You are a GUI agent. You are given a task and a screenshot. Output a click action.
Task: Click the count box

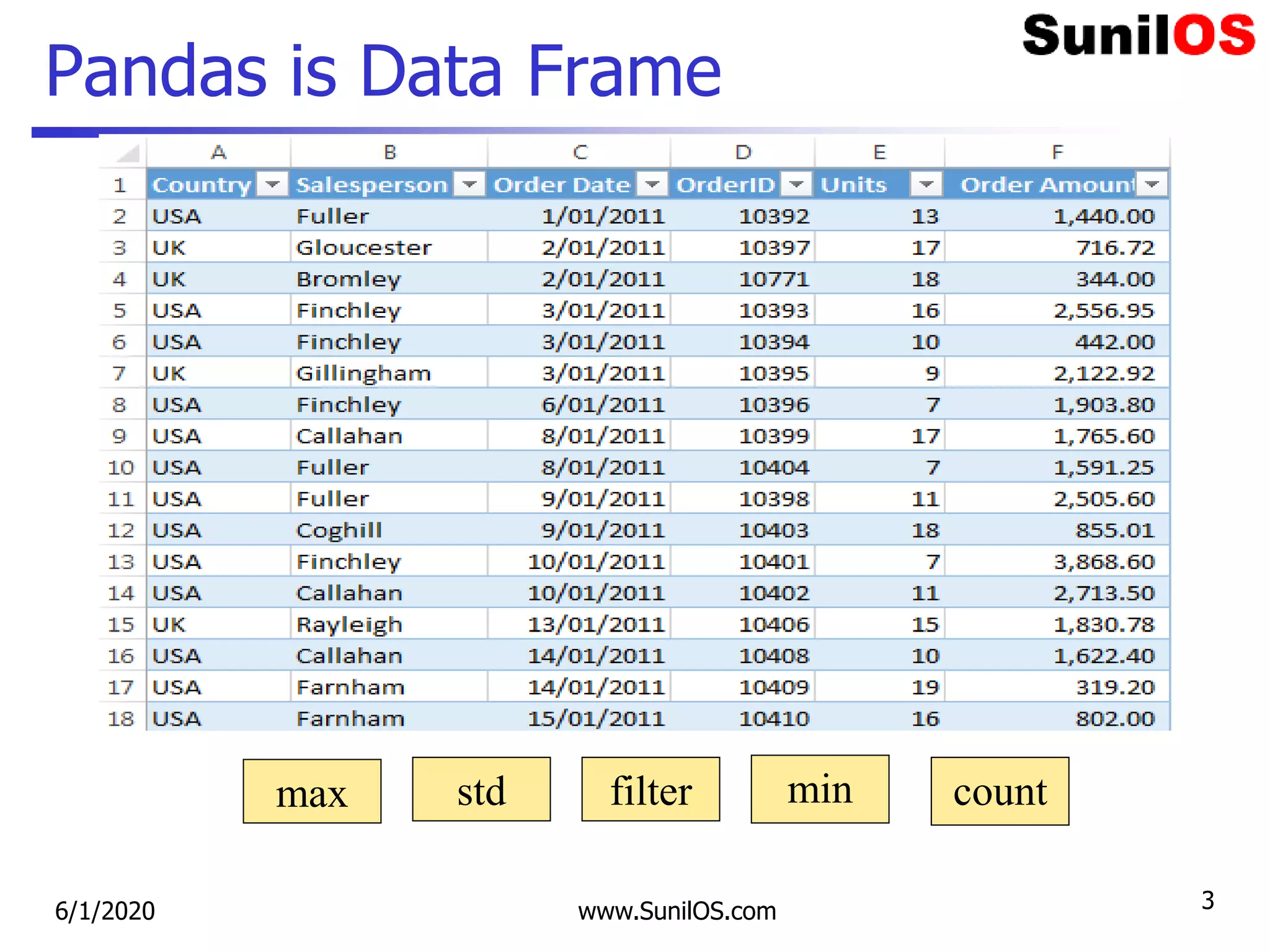1000,791
